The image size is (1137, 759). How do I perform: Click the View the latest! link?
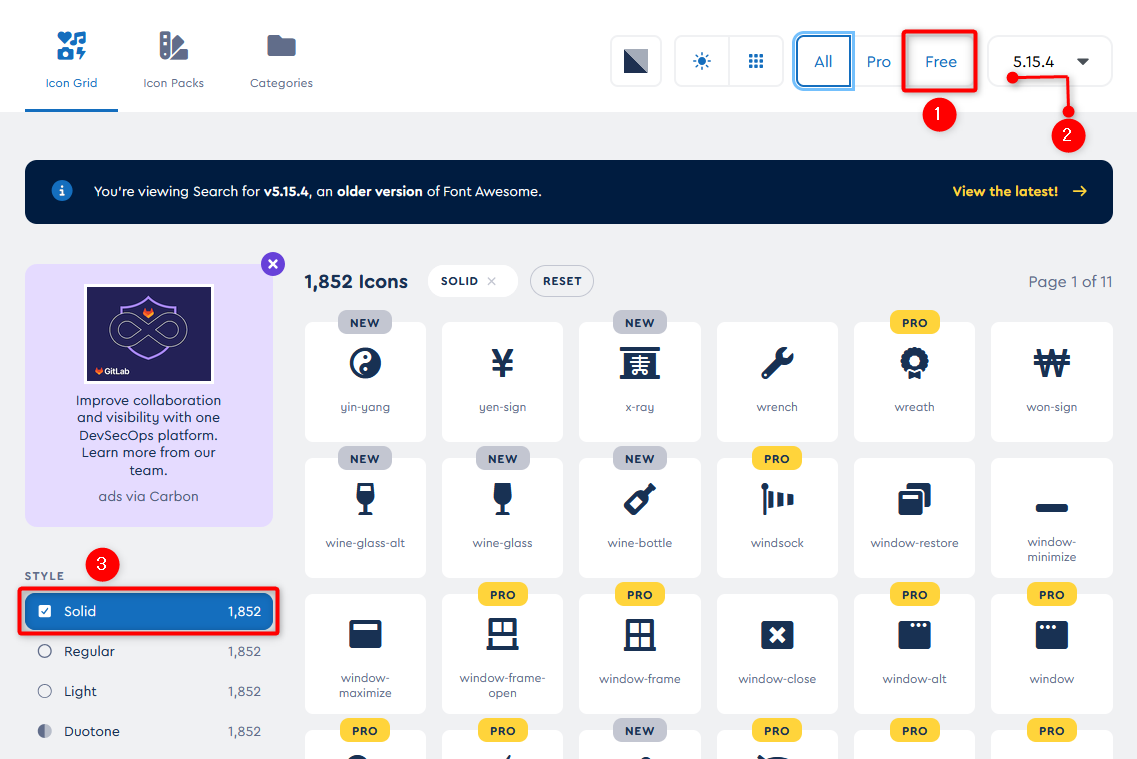point(1020,191)
